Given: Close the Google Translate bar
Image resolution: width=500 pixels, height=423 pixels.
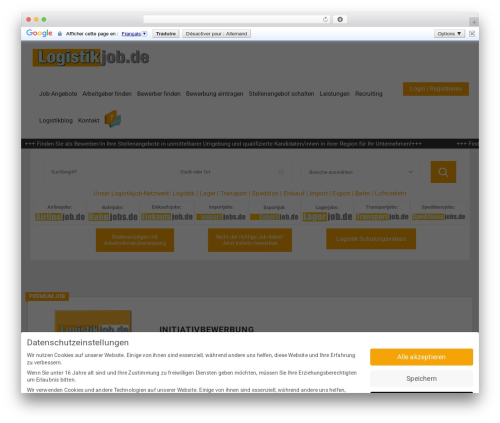Looking at the screenshot, I should pyautogui.click(x=472, y=33).
